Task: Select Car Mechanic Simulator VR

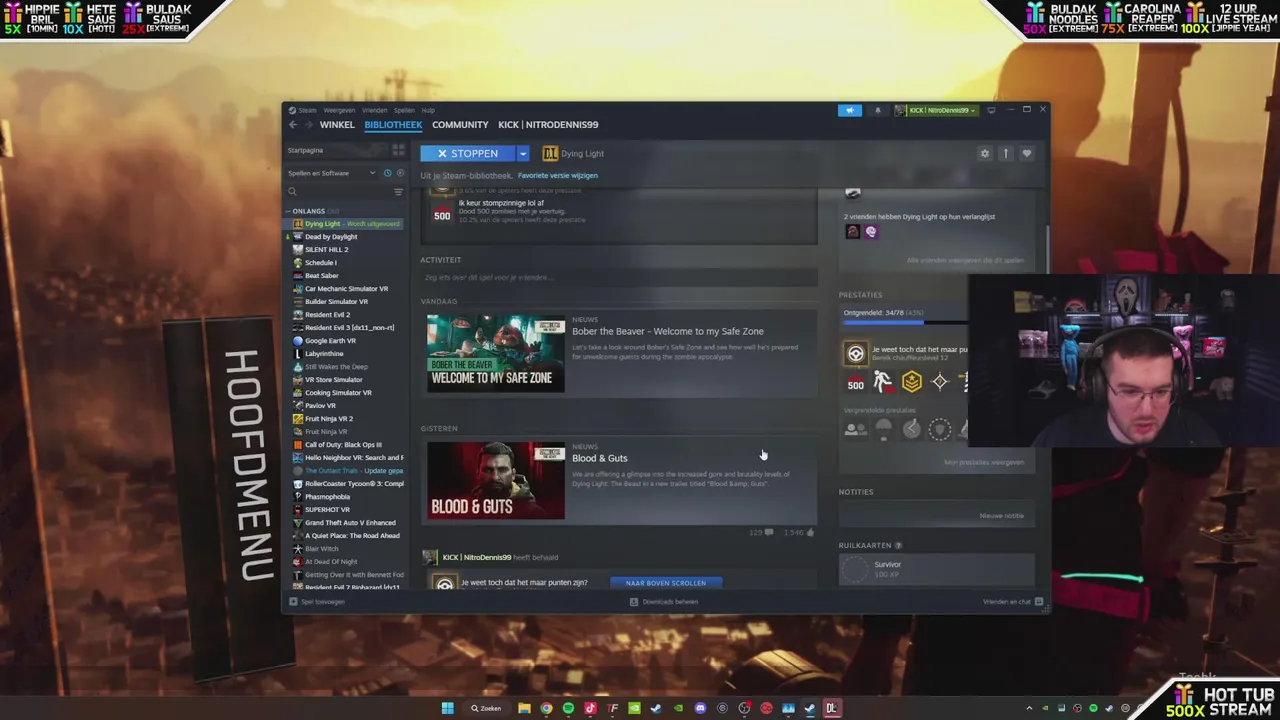Action: coord(346,289)
